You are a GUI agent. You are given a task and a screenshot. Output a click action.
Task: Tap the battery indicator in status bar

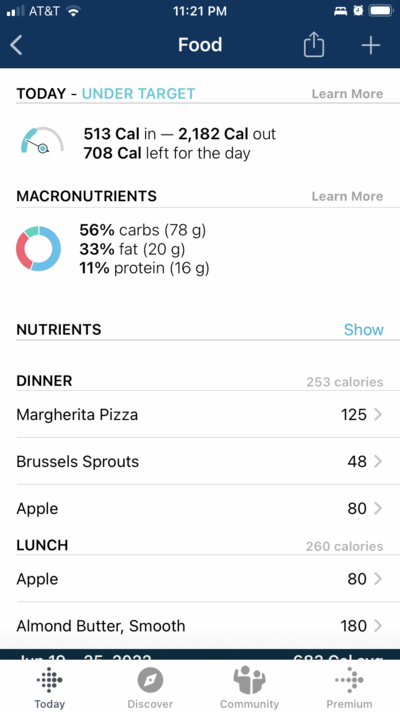click(x=381, y=11)
